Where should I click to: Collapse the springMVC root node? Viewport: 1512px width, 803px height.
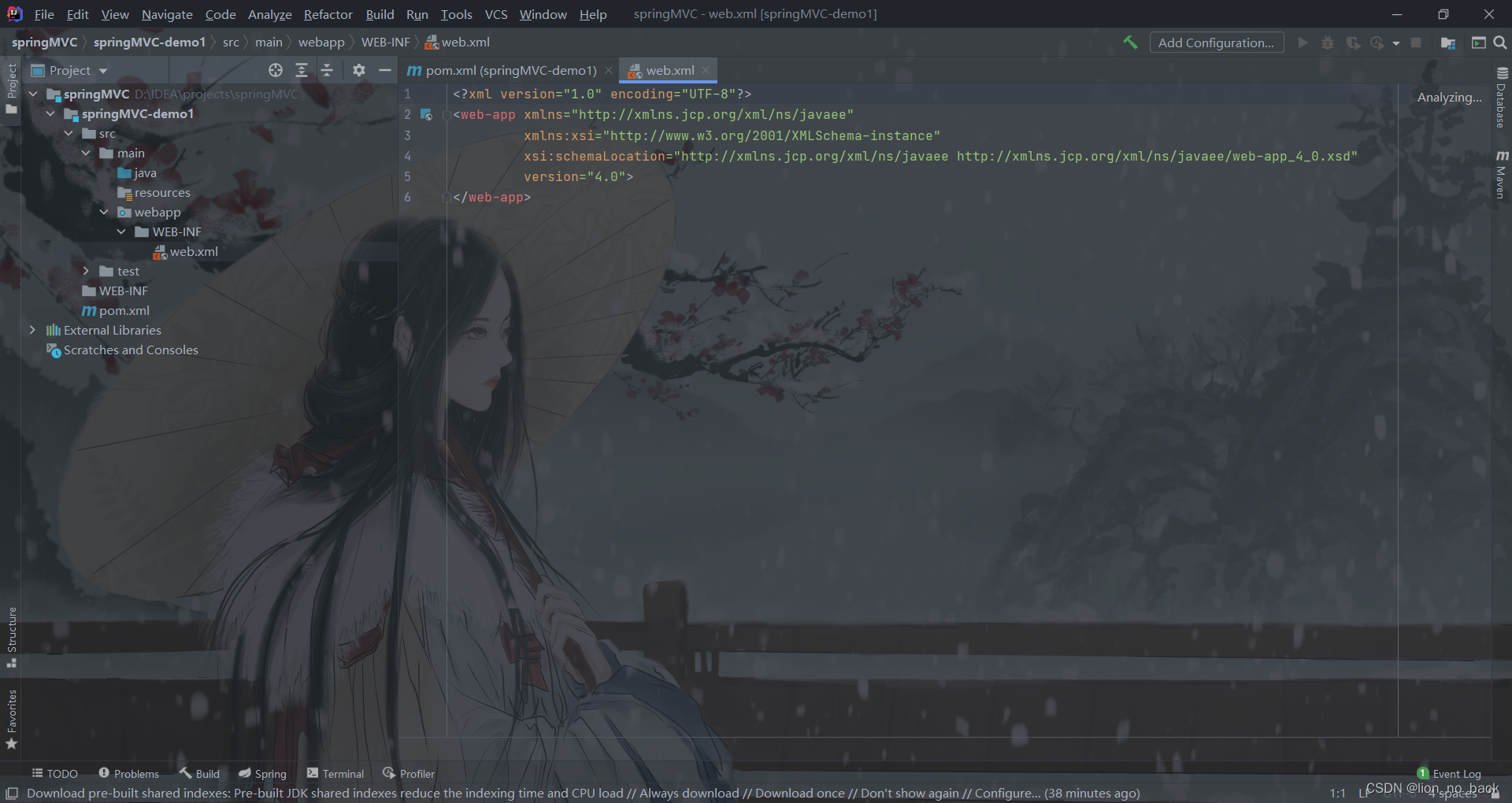tap(33, 94)
